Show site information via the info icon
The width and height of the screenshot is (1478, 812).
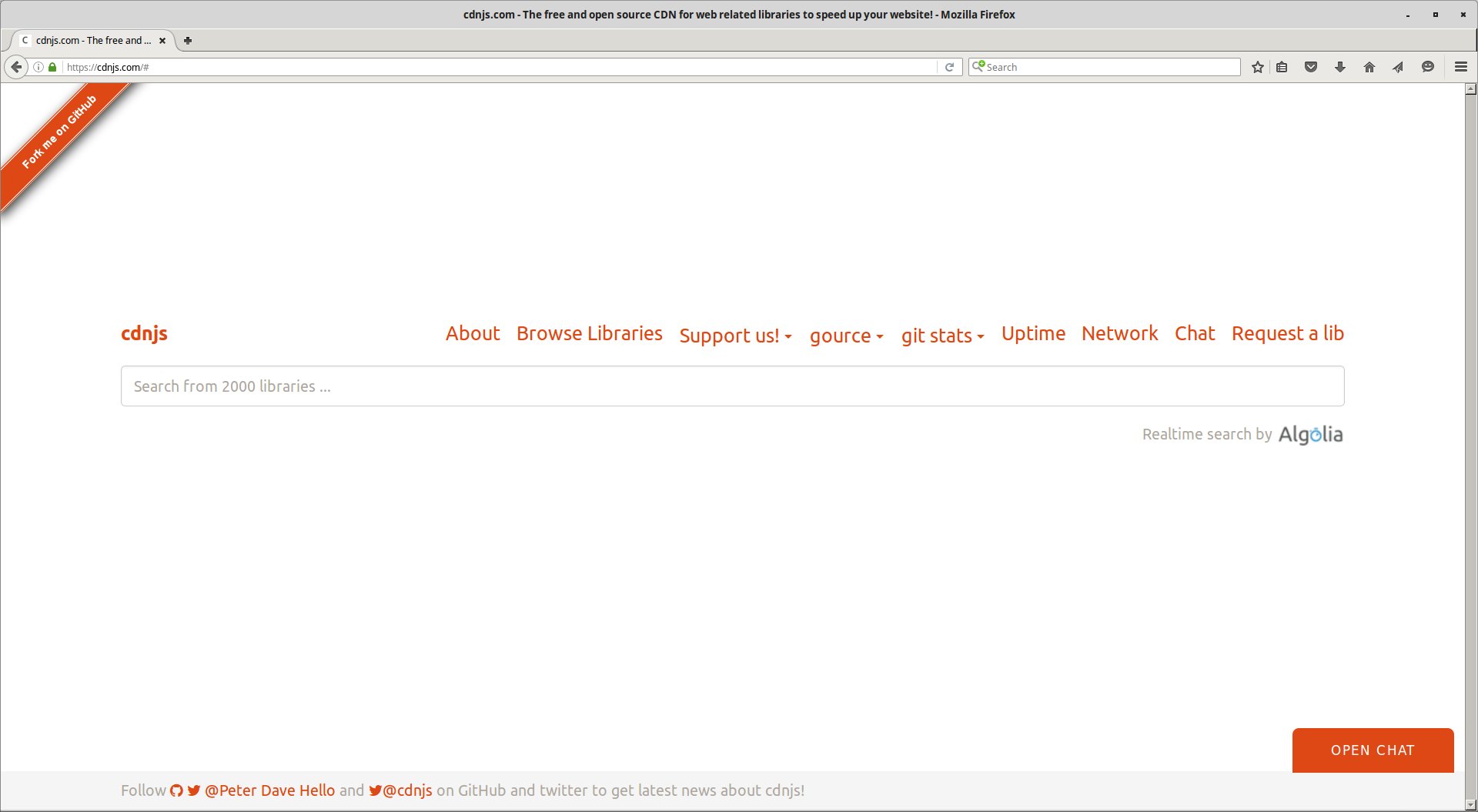click(x=38, y=67)
